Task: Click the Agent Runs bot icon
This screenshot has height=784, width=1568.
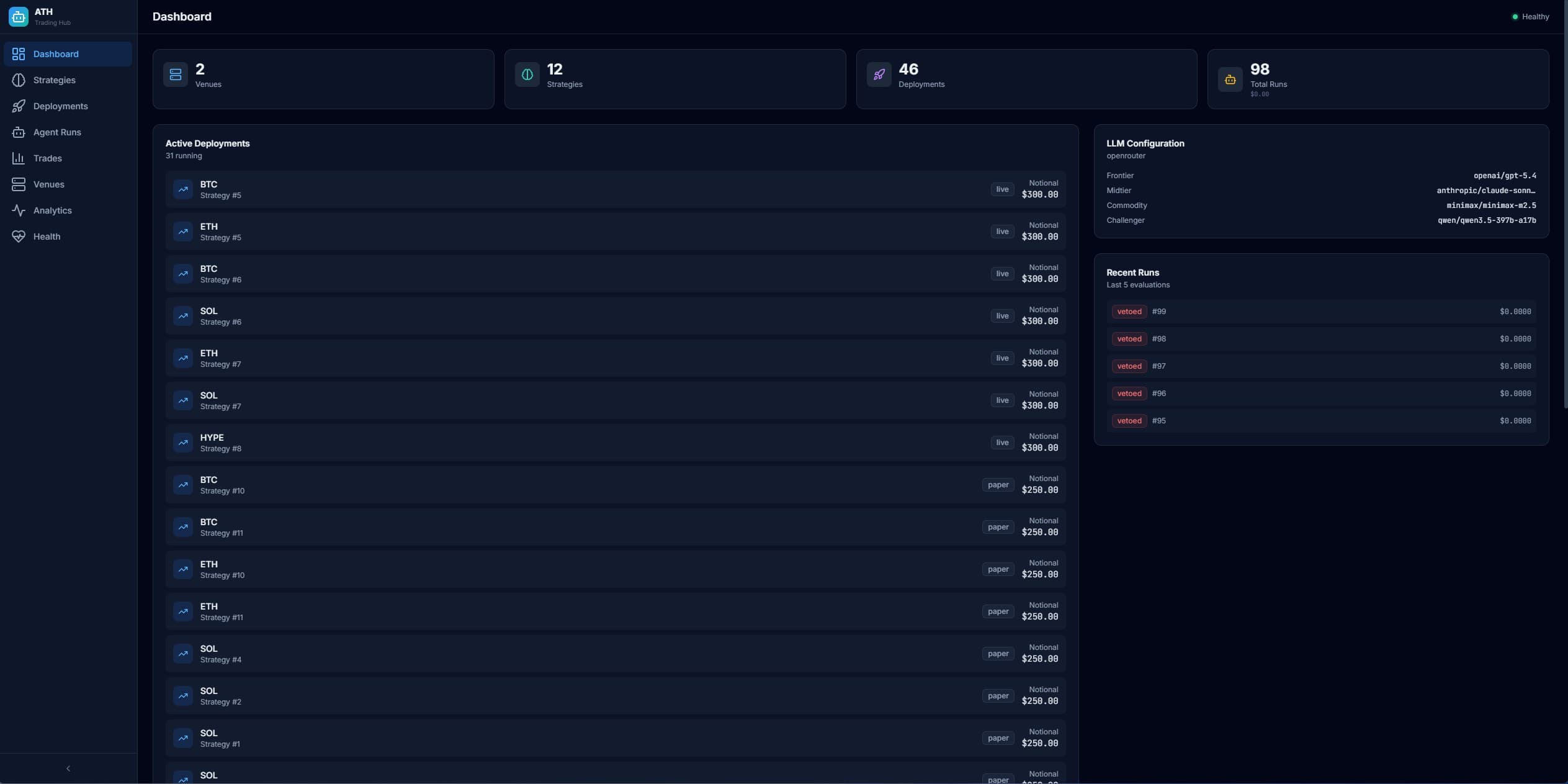Action: coord(19,132)
